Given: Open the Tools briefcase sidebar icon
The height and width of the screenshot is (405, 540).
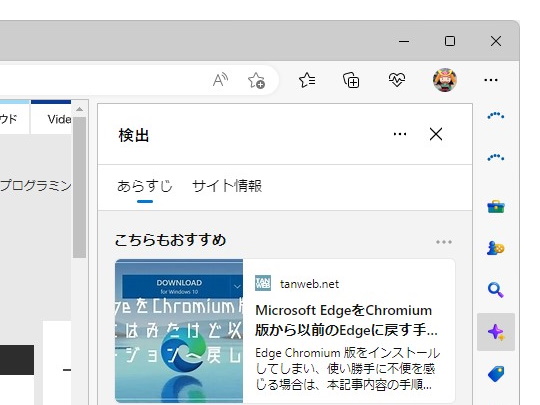Looking at the screenshot, I should point(496,207).
